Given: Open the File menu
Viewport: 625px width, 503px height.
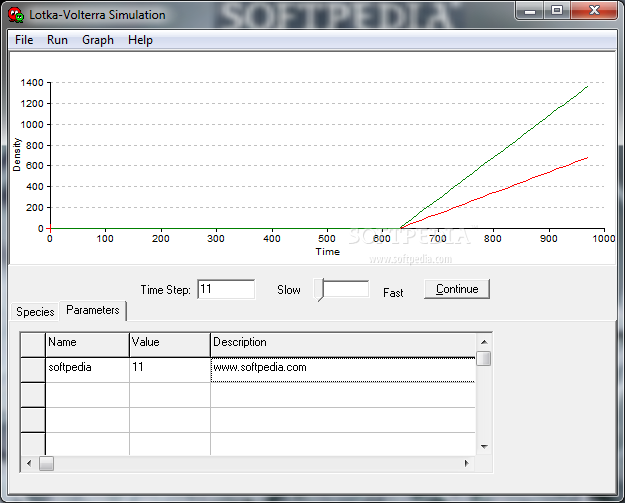Looking at the screenshot, I should 24,40.
